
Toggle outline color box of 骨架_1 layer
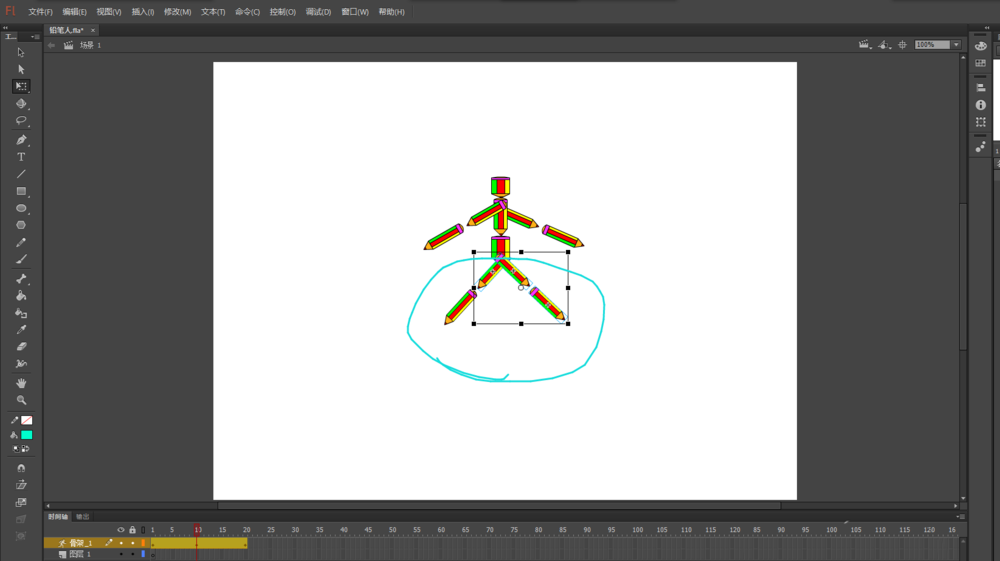143,543
